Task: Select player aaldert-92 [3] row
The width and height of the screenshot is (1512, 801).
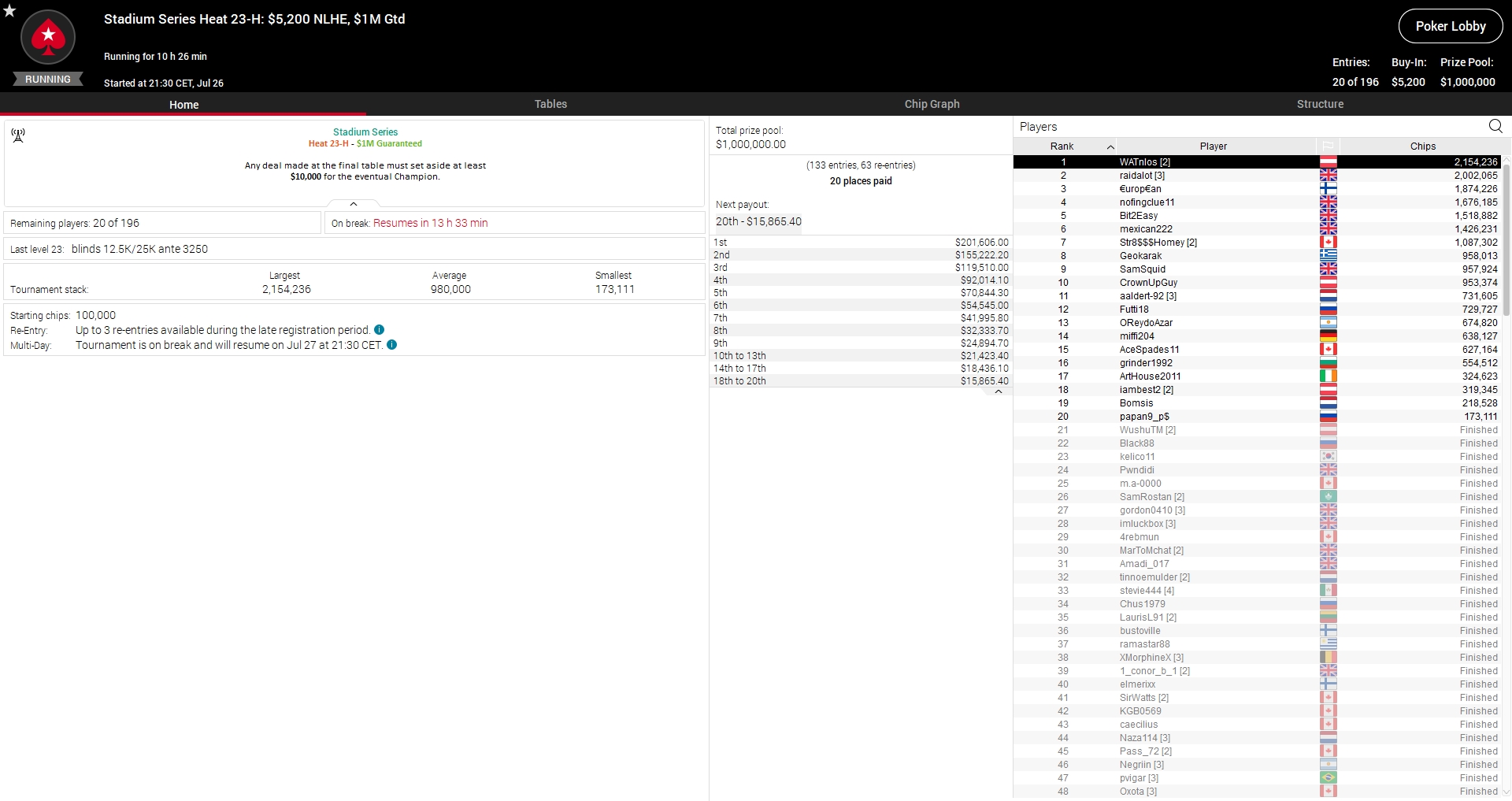Action: click(x=1258, y=296)
